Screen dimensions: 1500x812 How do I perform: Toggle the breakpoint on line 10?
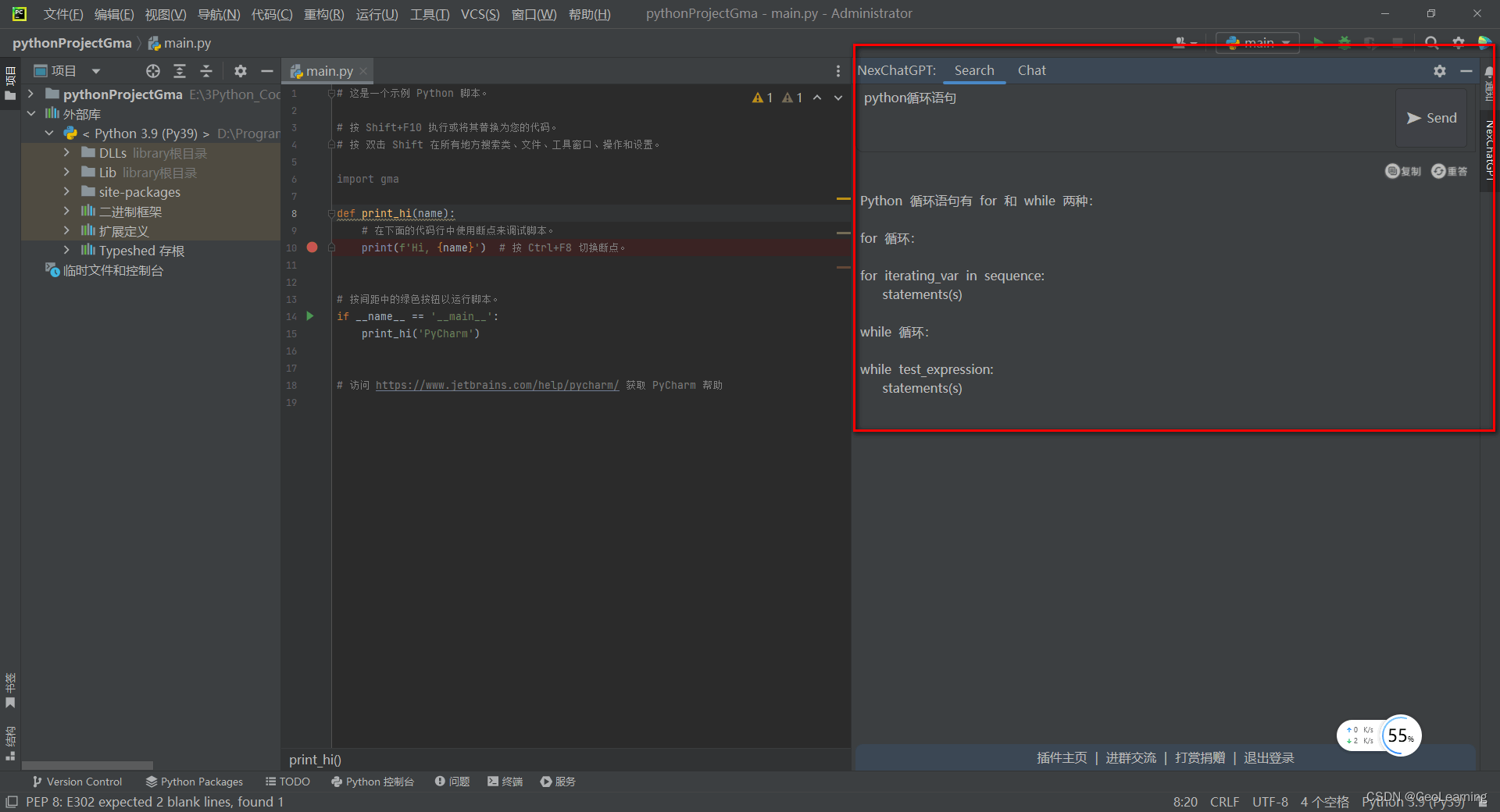(x=312, y=248)
